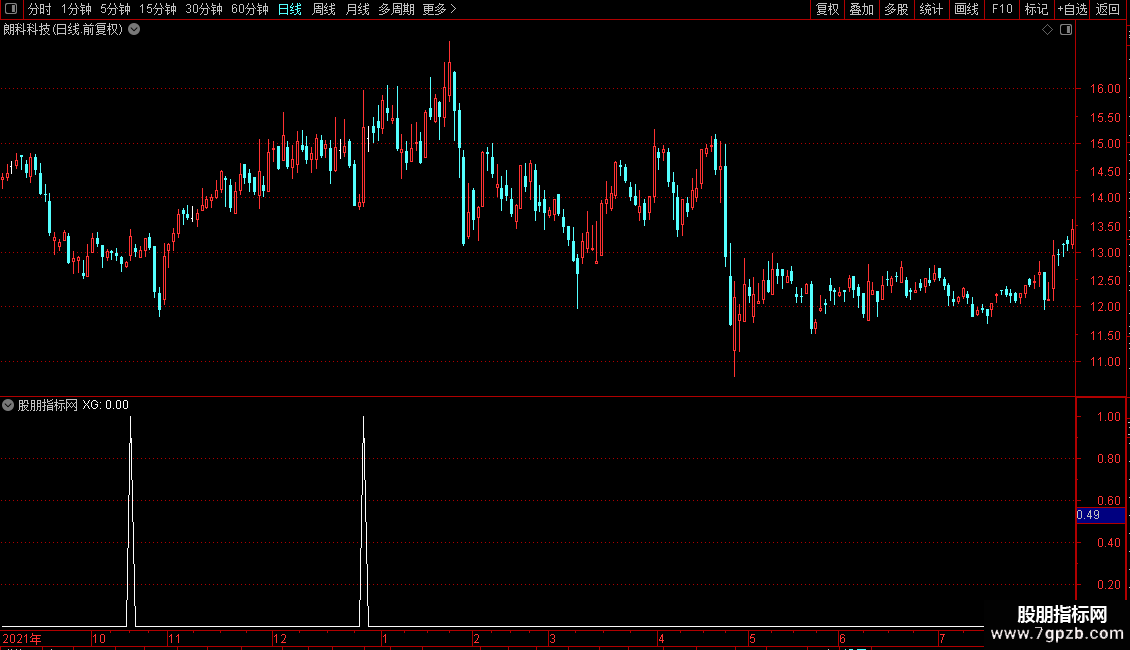This screenshot has width=1130, height=650.
Task: Click the 标记 mark button
Action: coord(1036,9)
